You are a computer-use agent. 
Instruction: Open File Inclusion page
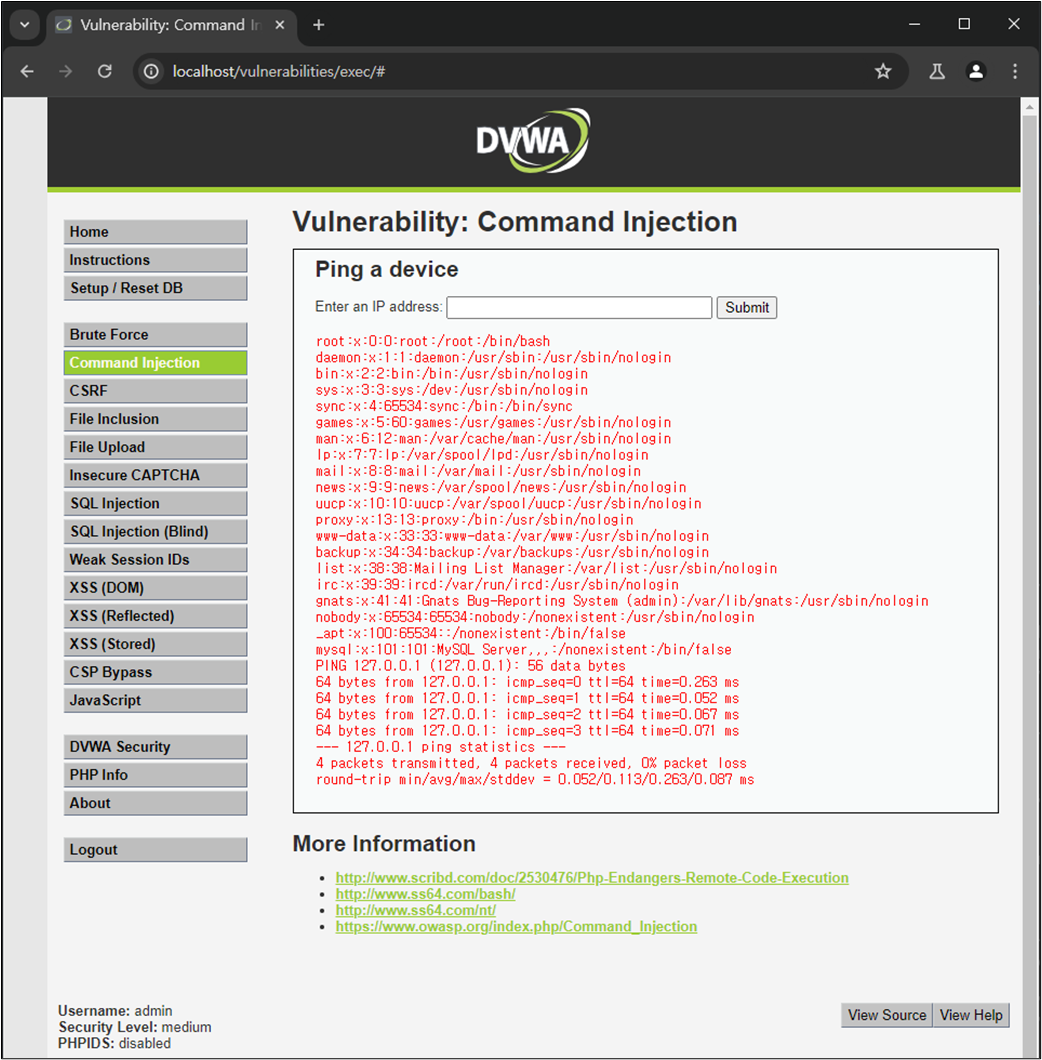point(156,419)
